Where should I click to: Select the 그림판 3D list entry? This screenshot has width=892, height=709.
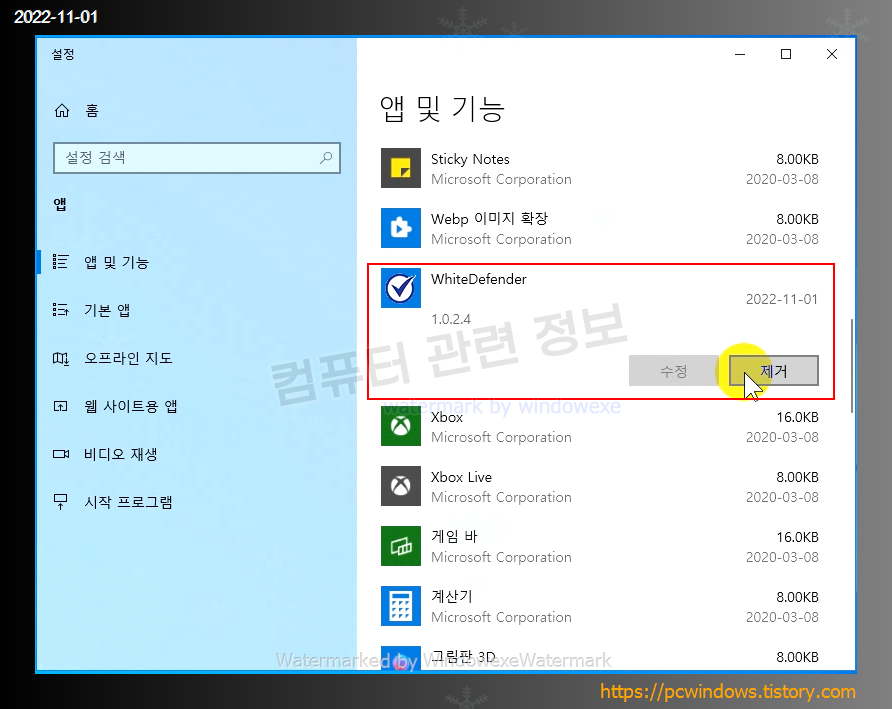[x=600, y=657]
